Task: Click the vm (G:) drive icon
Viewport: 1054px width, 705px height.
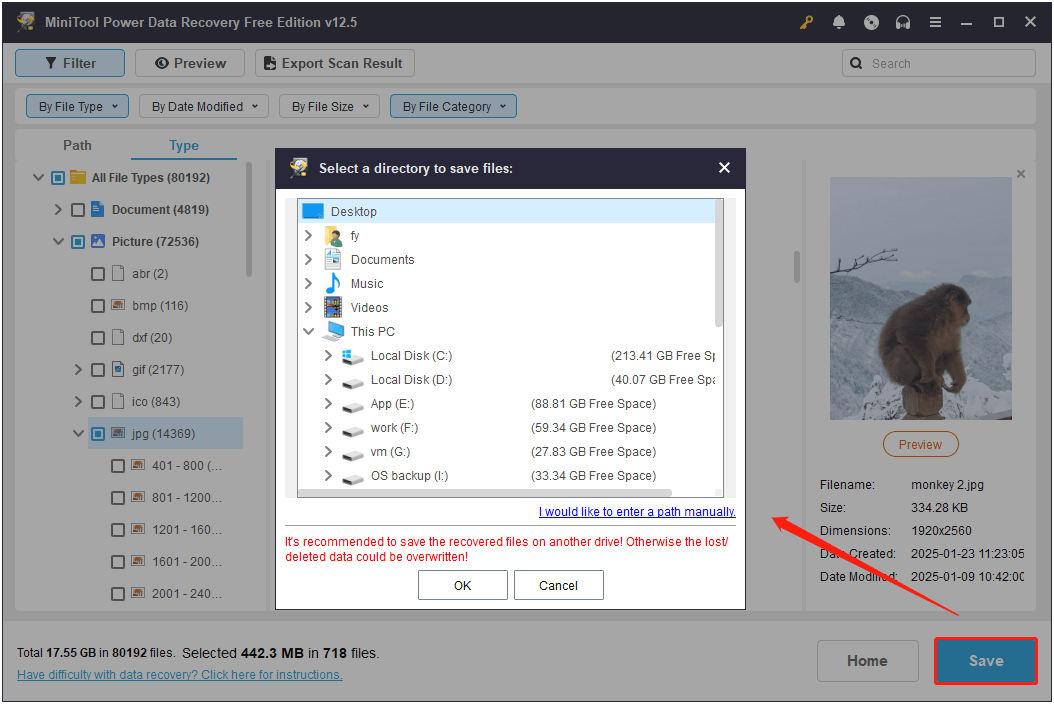Action: click(x=352, y=454)
